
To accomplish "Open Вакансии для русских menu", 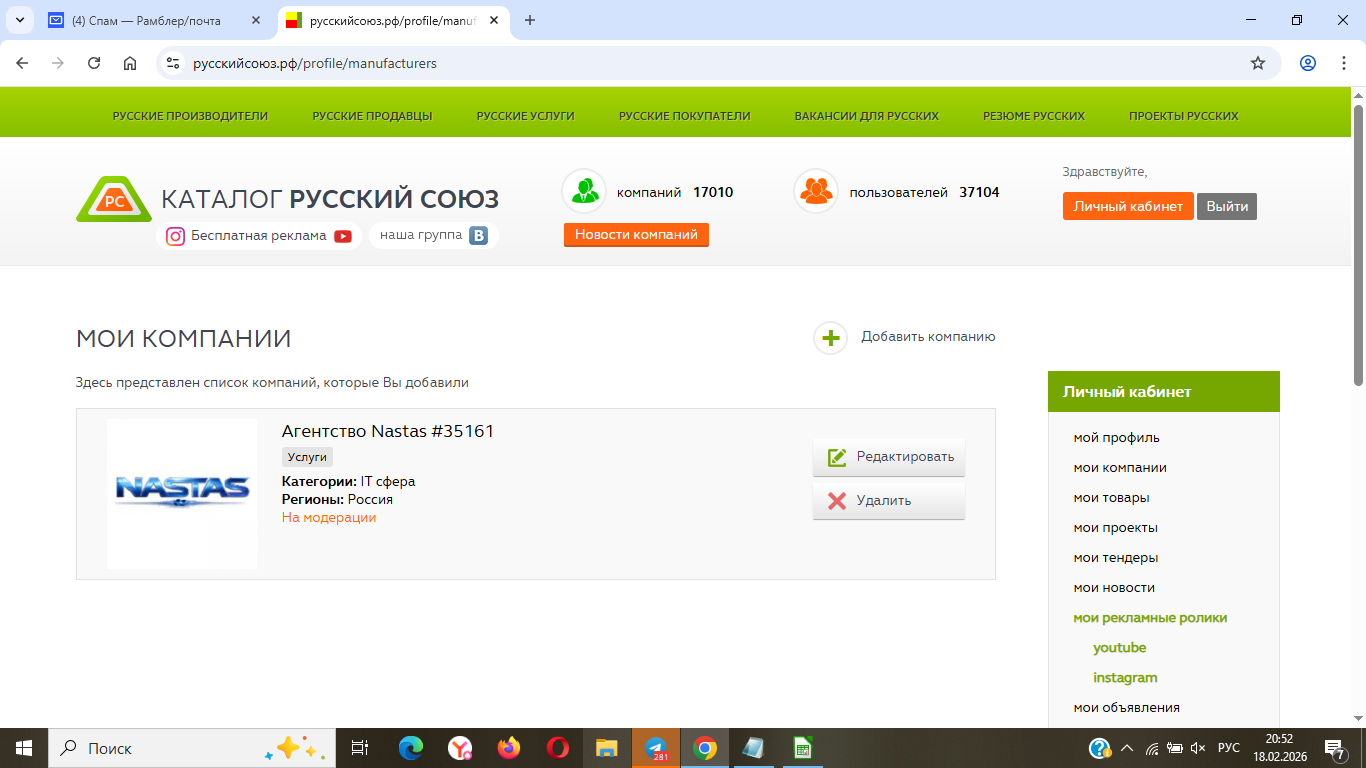I will click(x=867, y=116).
